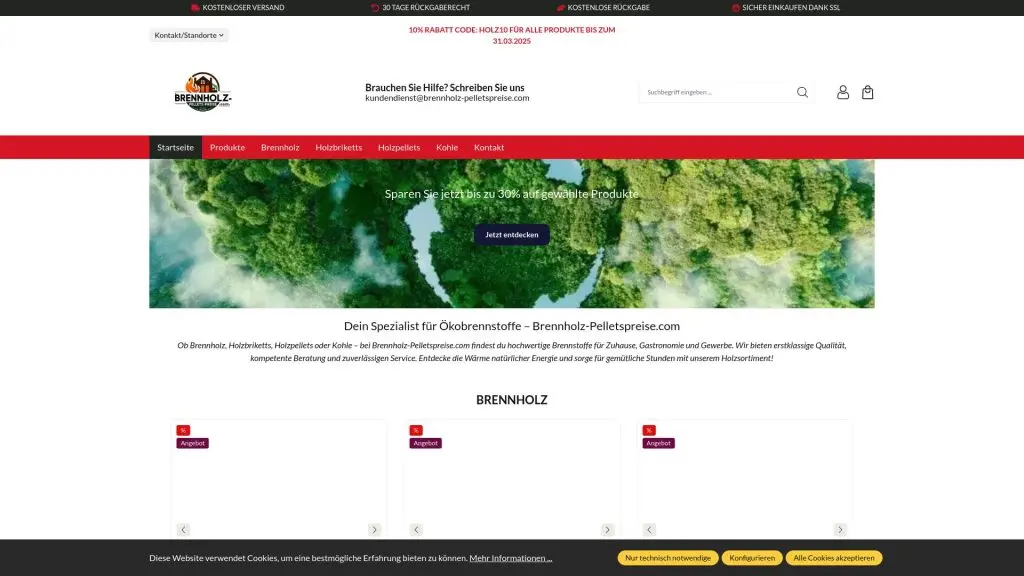The width and height of the screenshot is (1024, 576).
Task: Go to the Holzpellets category
Action: click(399, 147)
